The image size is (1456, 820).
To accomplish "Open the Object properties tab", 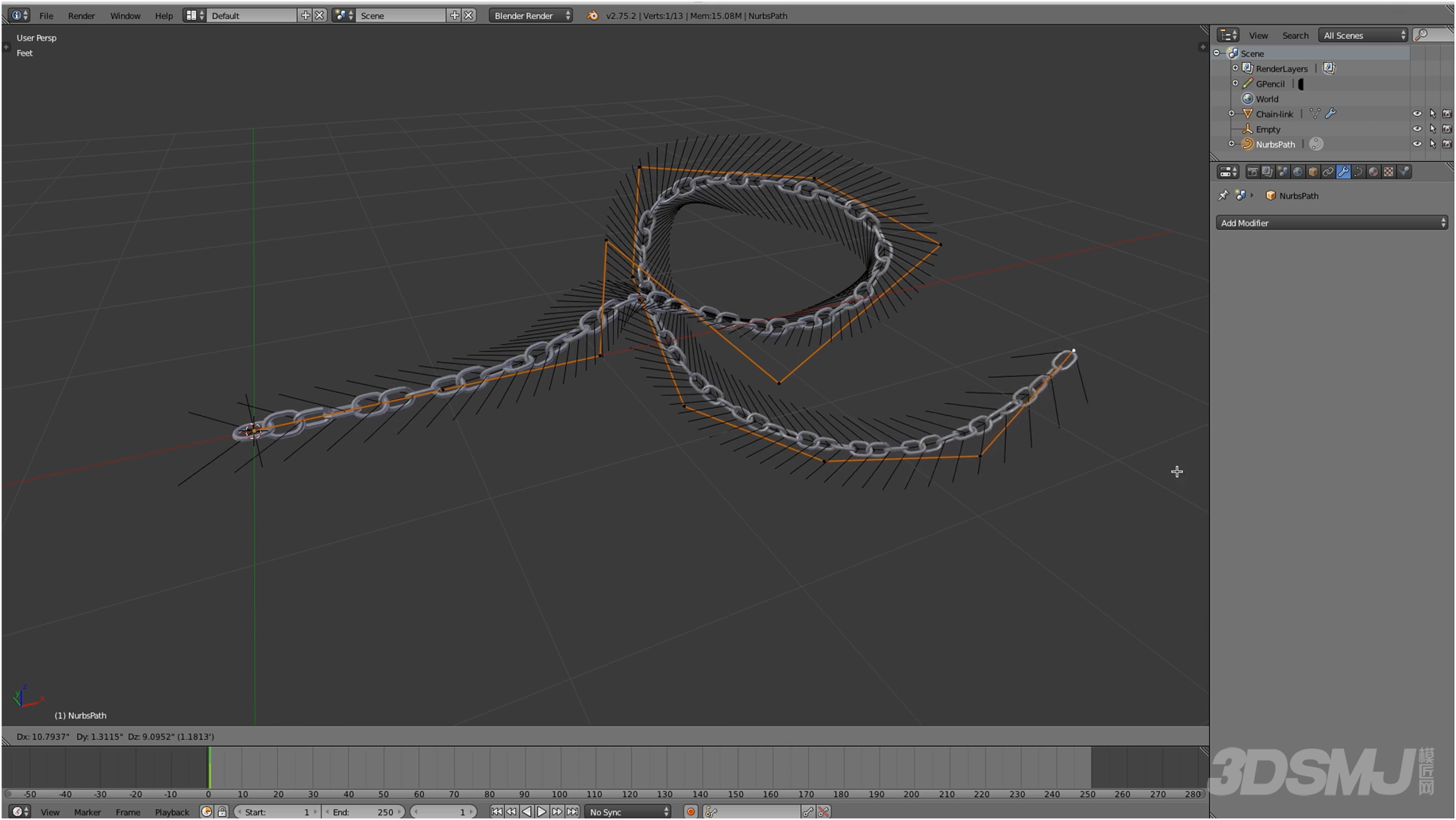I will pos(1313,171).
